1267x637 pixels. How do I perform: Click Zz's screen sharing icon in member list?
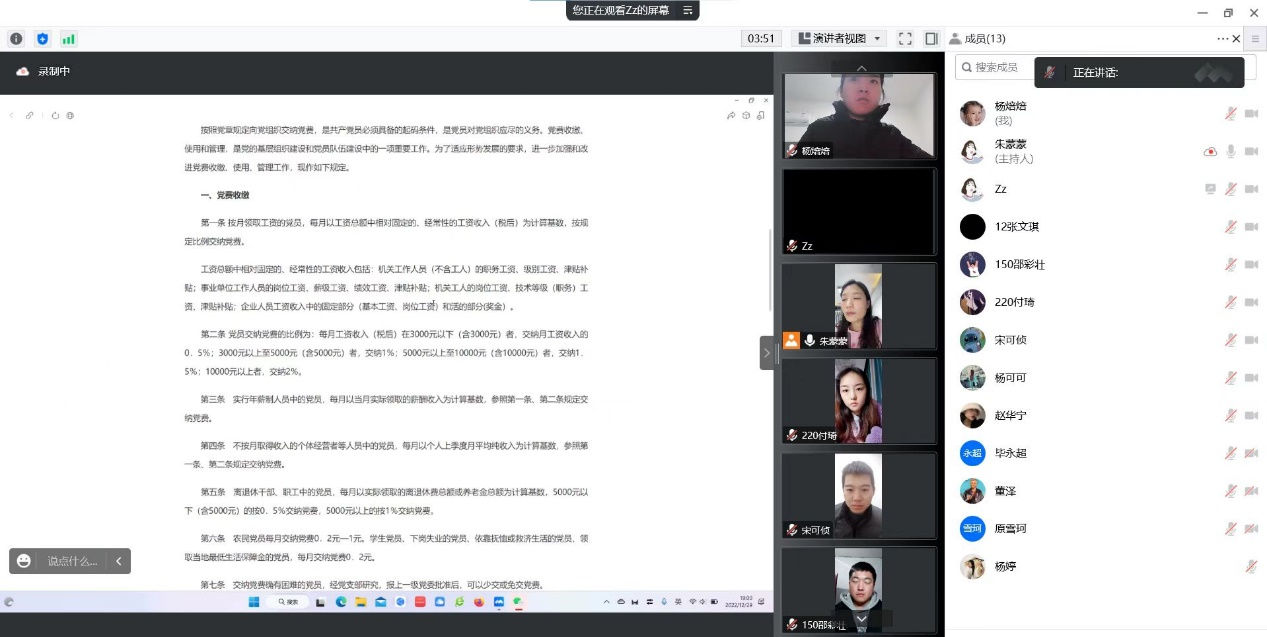[x=1210, y=189]
